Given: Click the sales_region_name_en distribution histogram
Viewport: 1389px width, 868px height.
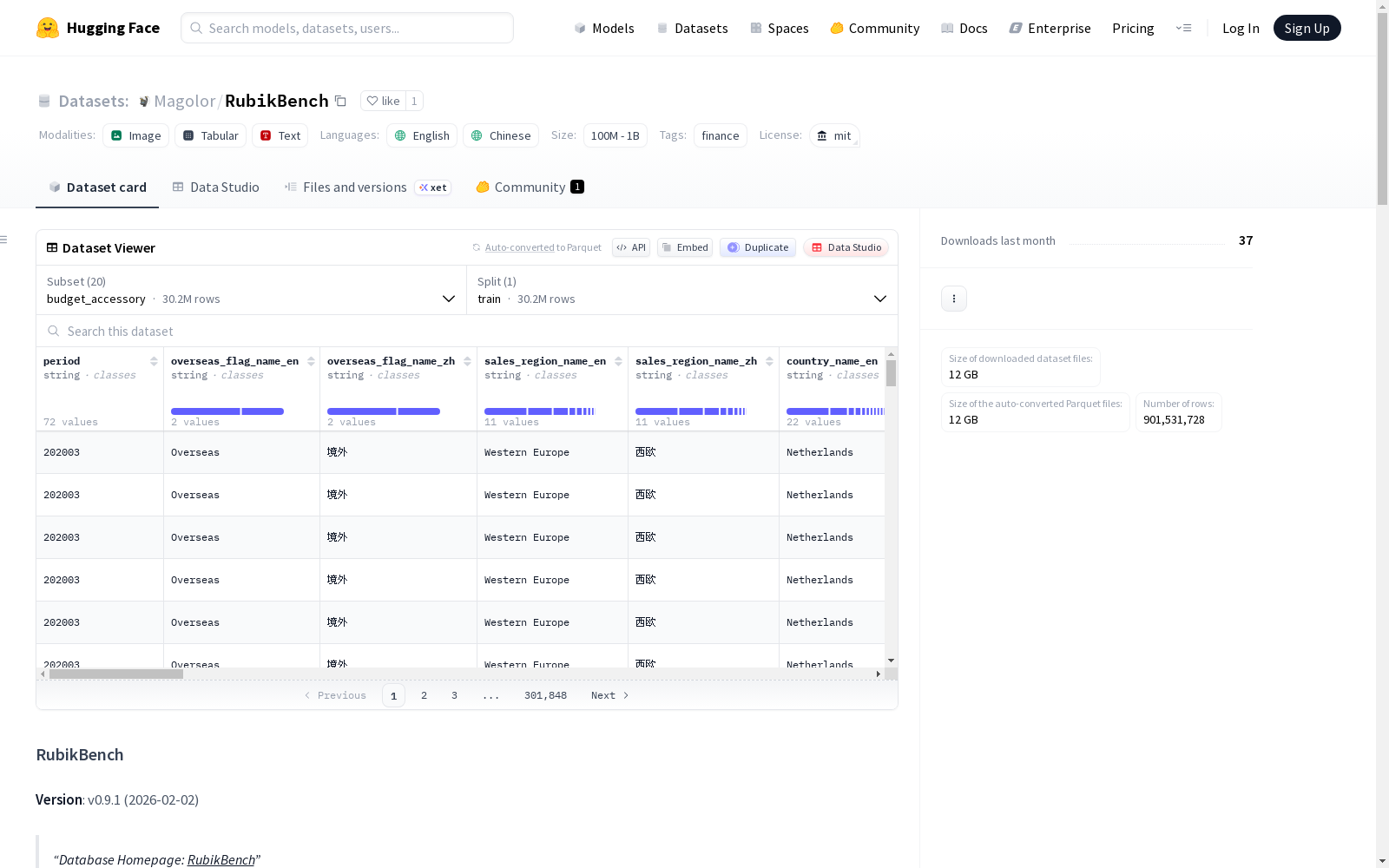Looking at the screenshot, I should coord(539,411).
